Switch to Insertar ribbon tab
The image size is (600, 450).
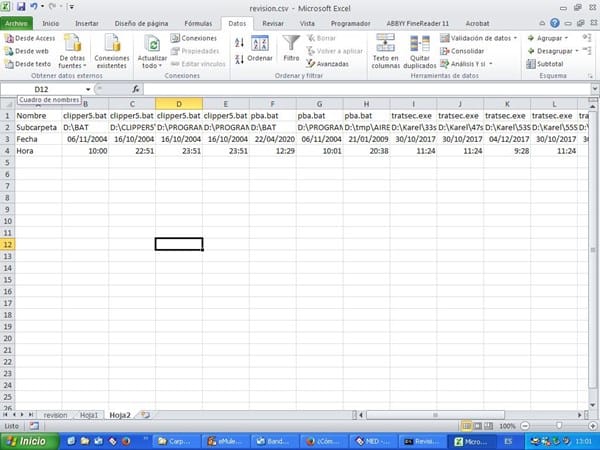click(x=86, y=24)
